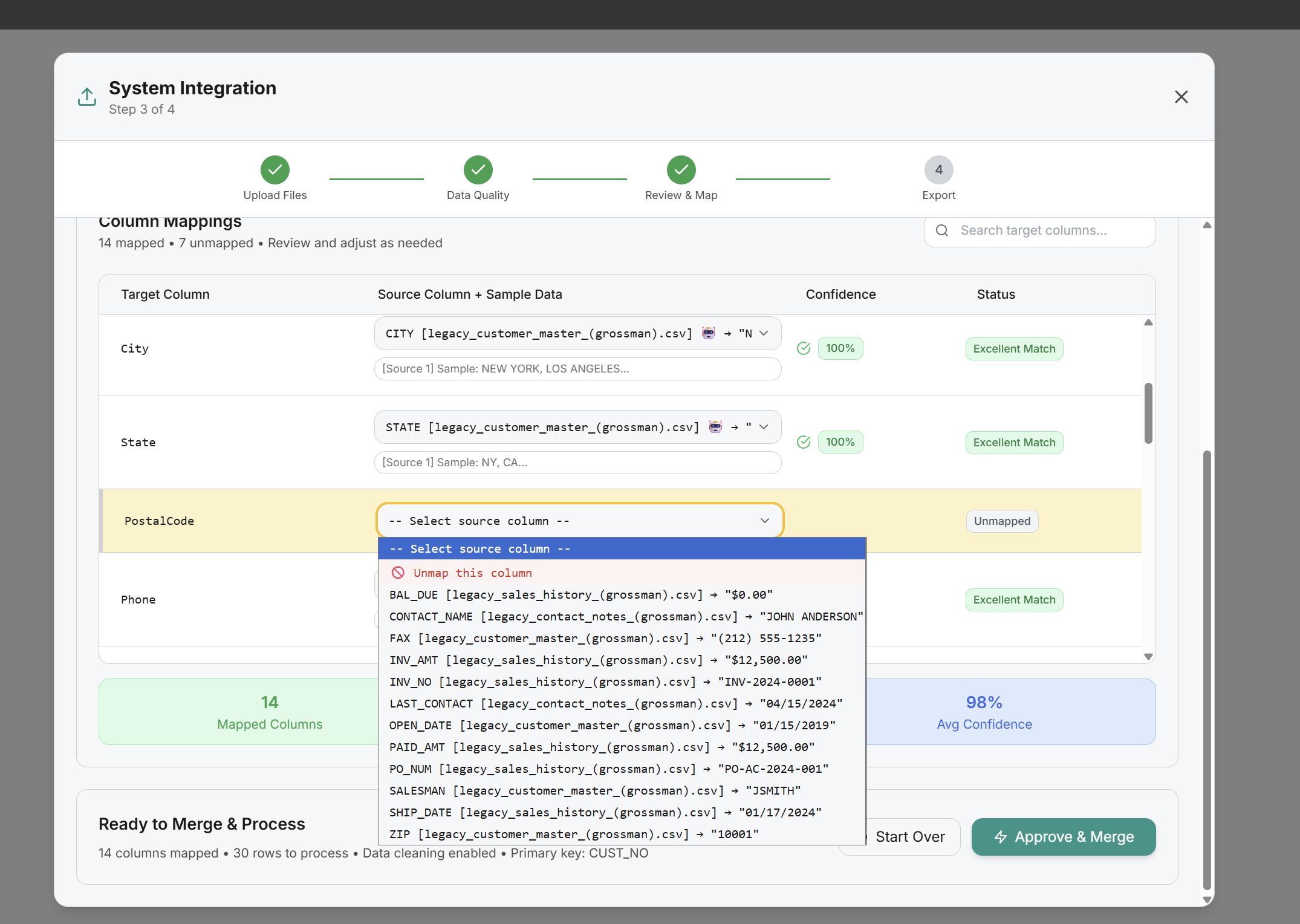The height and width of the screenshot is (924, 1300).
Task: Click the City row confidence check icon
Action: [804, 348]
